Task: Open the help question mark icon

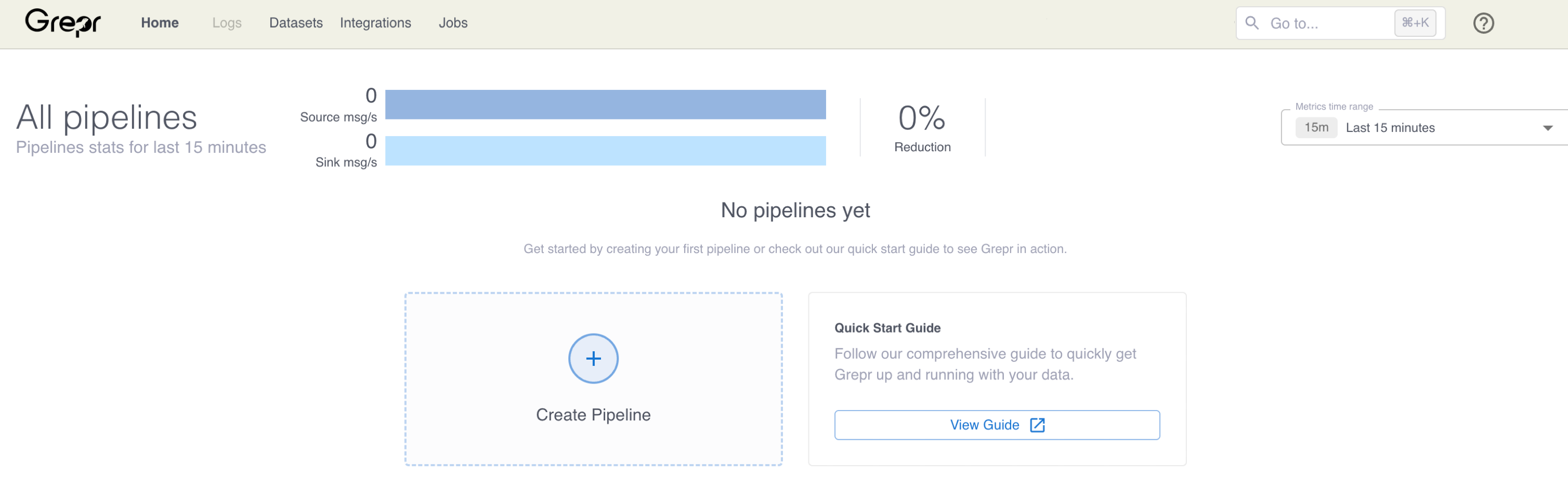Action: point(1483,23)
